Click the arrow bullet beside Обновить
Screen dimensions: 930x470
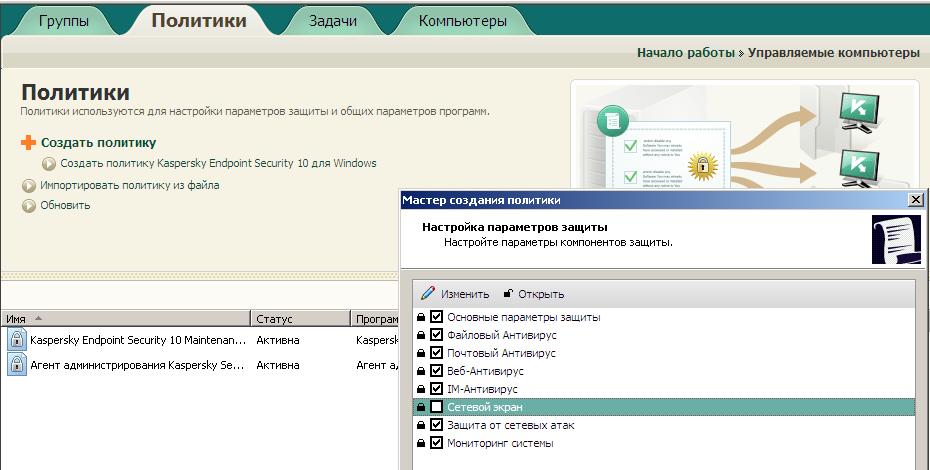[x=29, y=206]
